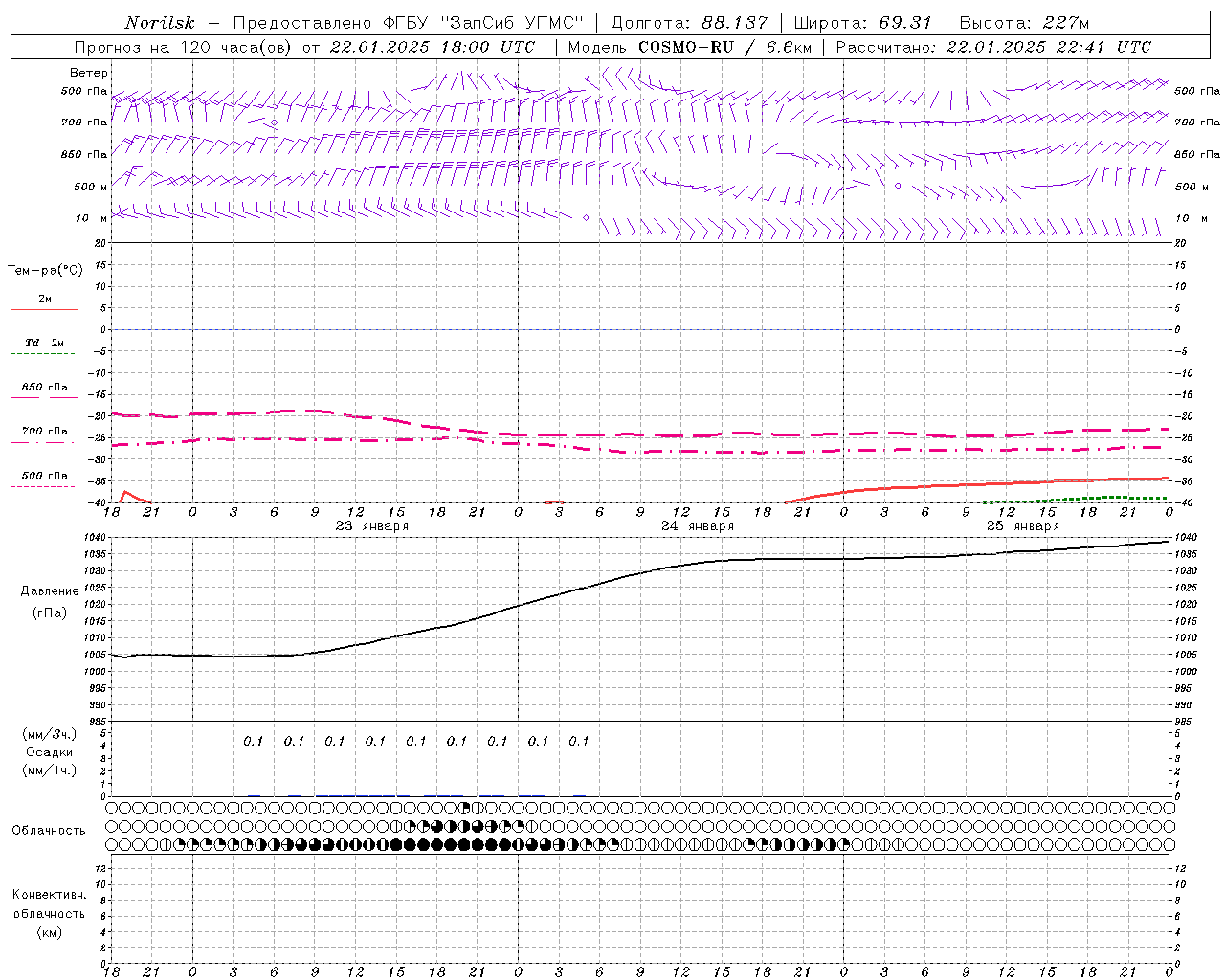Click the '700 гПа' temperature legend label
The height and width of the screenshot is (980, 1225).
tap(45, 431)
